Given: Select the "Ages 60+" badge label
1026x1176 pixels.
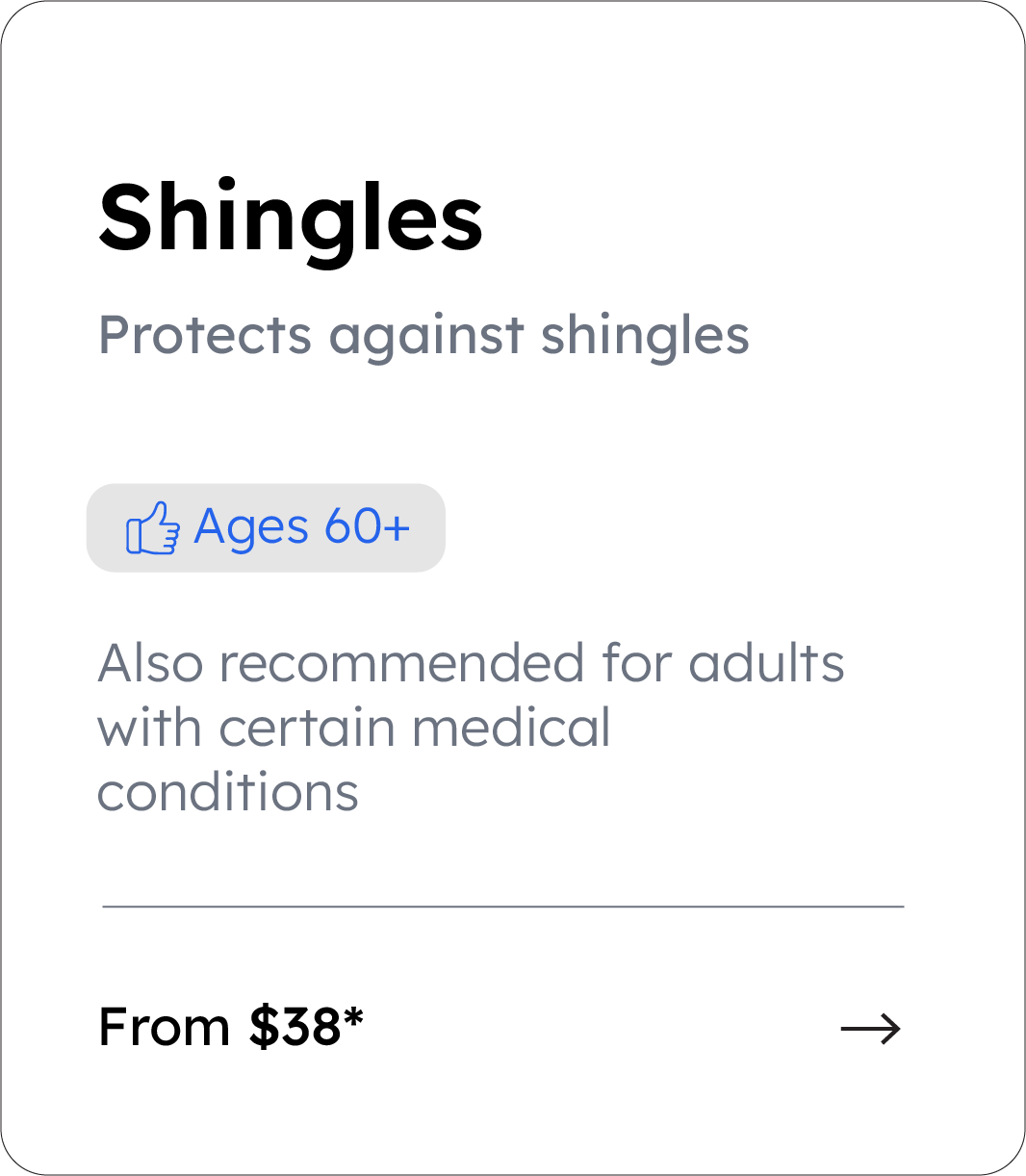Looking at the screenshot, I should point(302,527).
